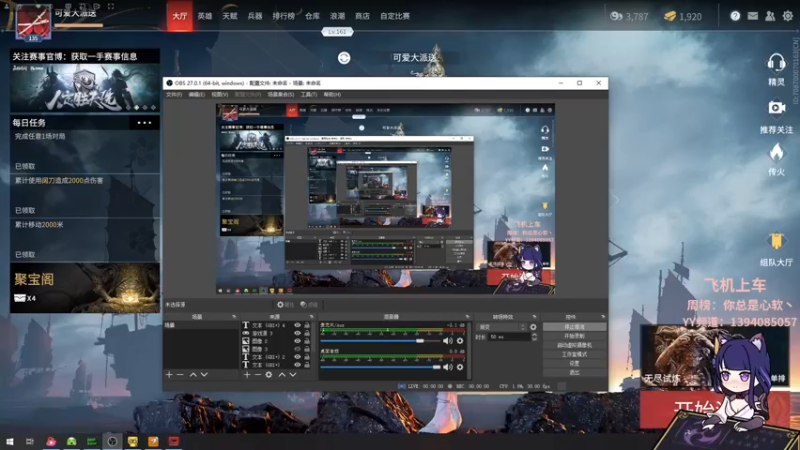800x450 pixels.
Task: Toggle lock on 图像 2 source
Action: pyautogui.click(x=307, y=341)
